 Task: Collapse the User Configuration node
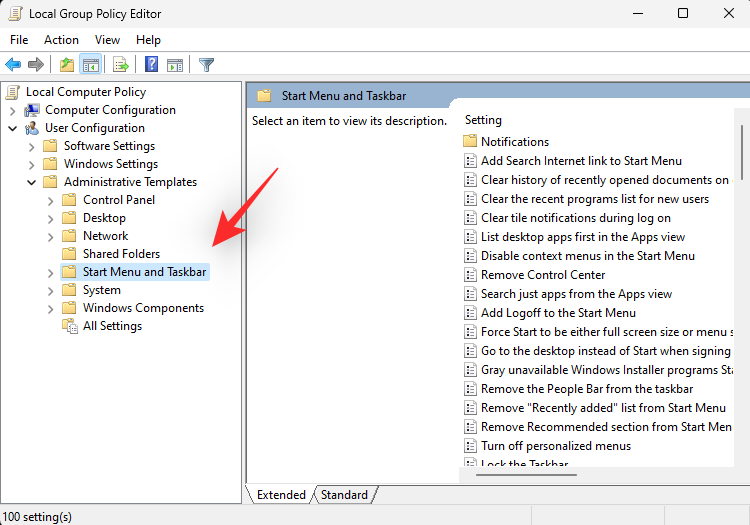(13, 129)
